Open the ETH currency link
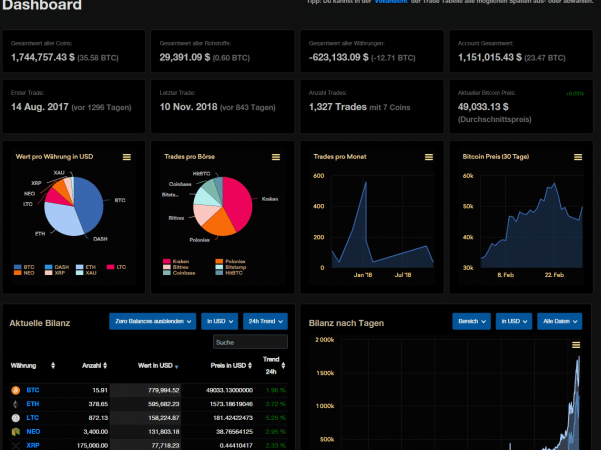601x450 pixels. tap(33, 404)
